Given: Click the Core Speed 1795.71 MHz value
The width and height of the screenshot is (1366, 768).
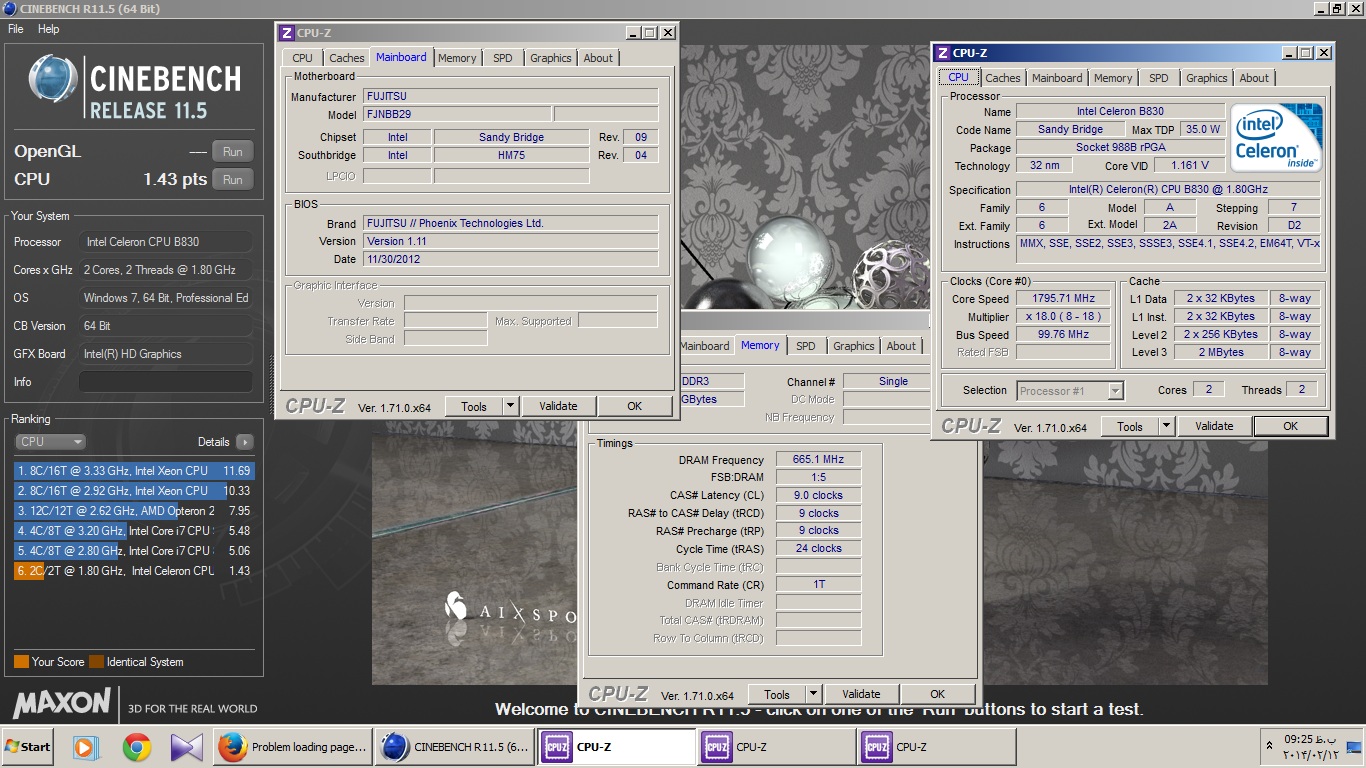Looking at the screenshot, I should [x=1064, y=299].
